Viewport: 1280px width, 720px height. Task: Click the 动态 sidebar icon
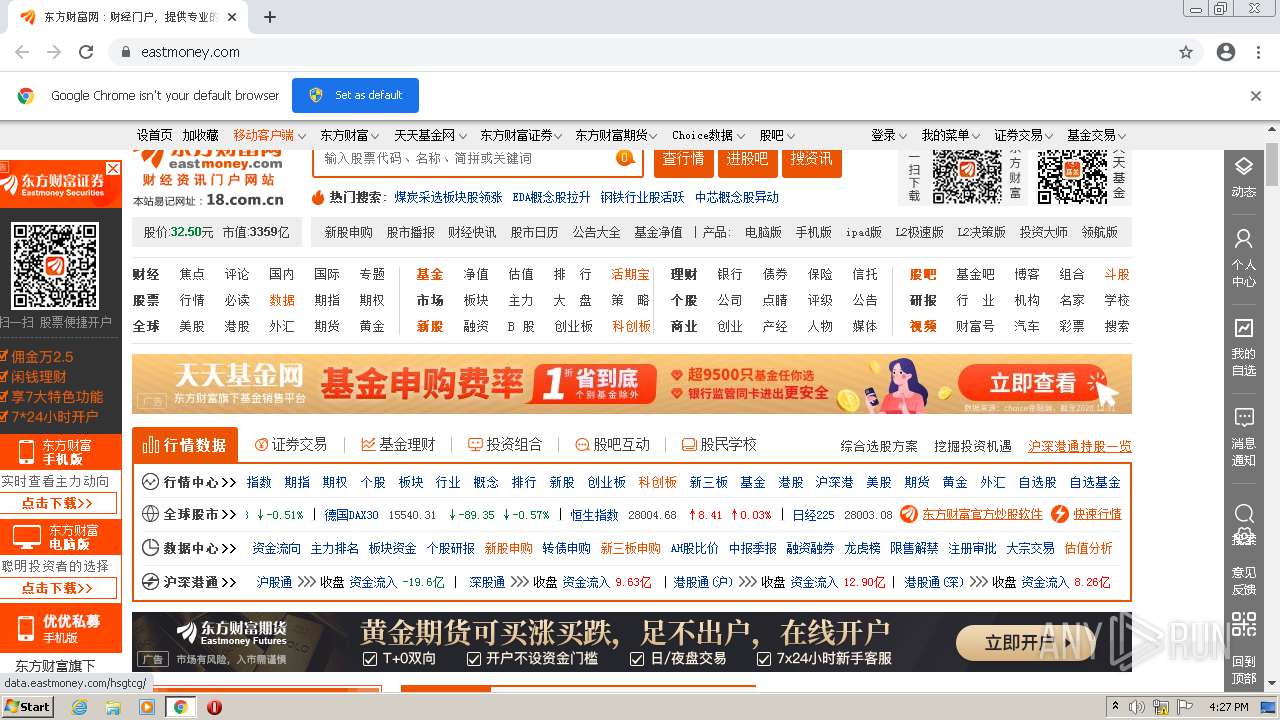1243,176
